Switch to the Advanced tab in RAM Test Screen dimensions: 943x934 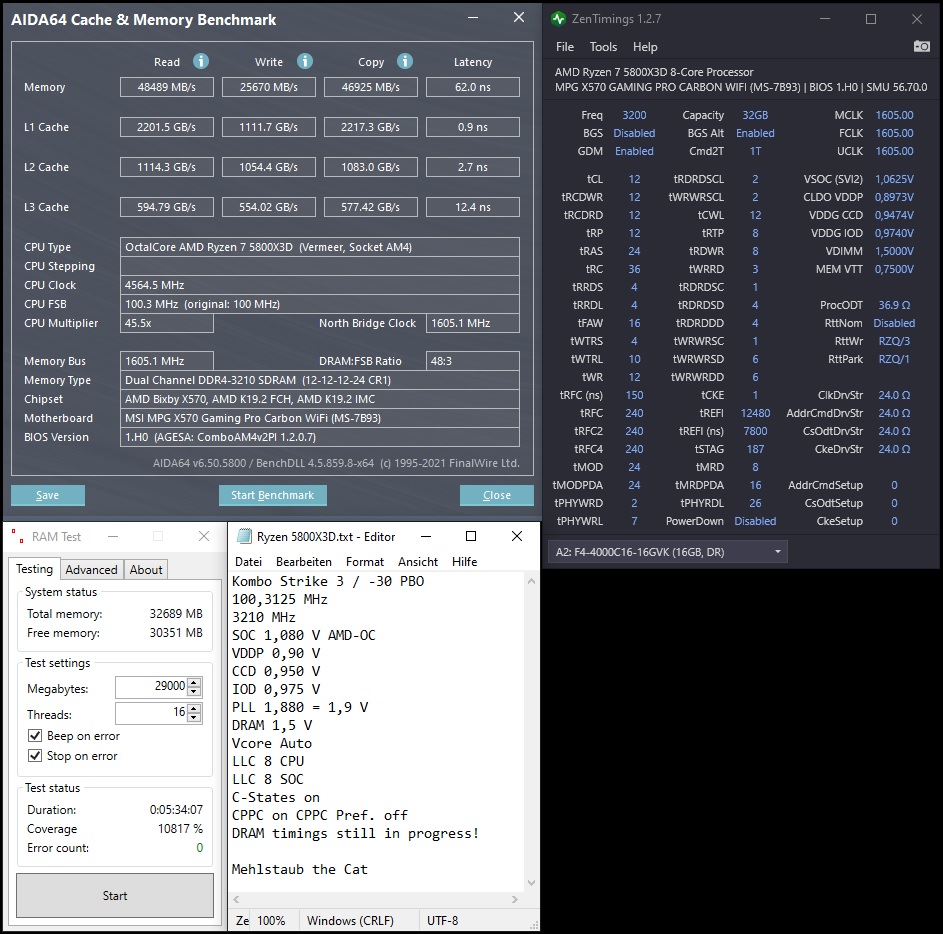coord(91,569)
